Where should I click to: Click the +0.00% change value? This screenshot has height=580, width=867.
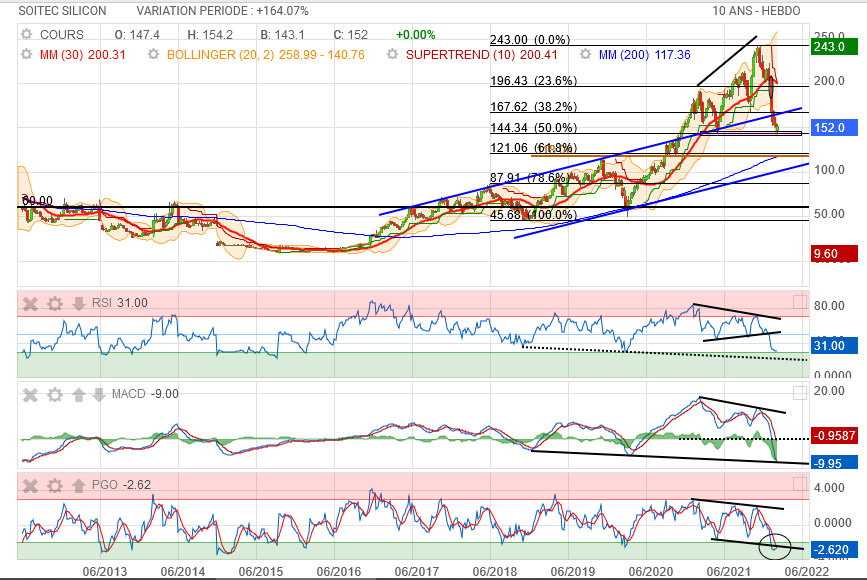click(x=415, y=35)
